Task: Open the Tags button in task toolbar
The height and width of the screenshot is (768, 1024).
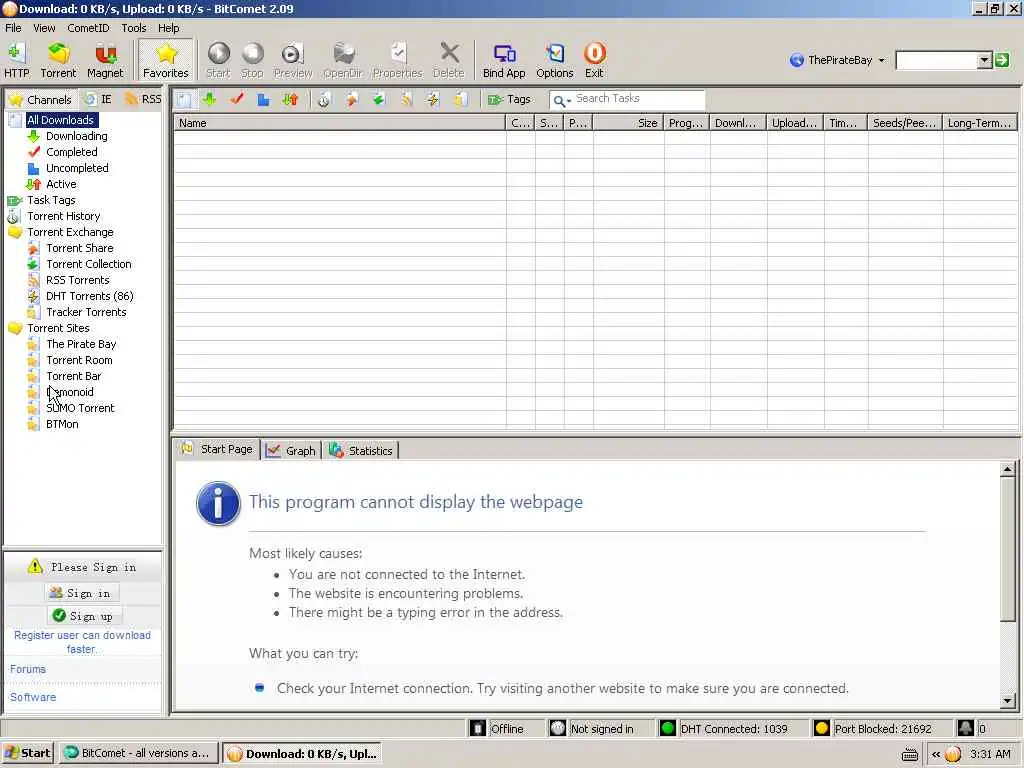Action: [x=509, y=99]
